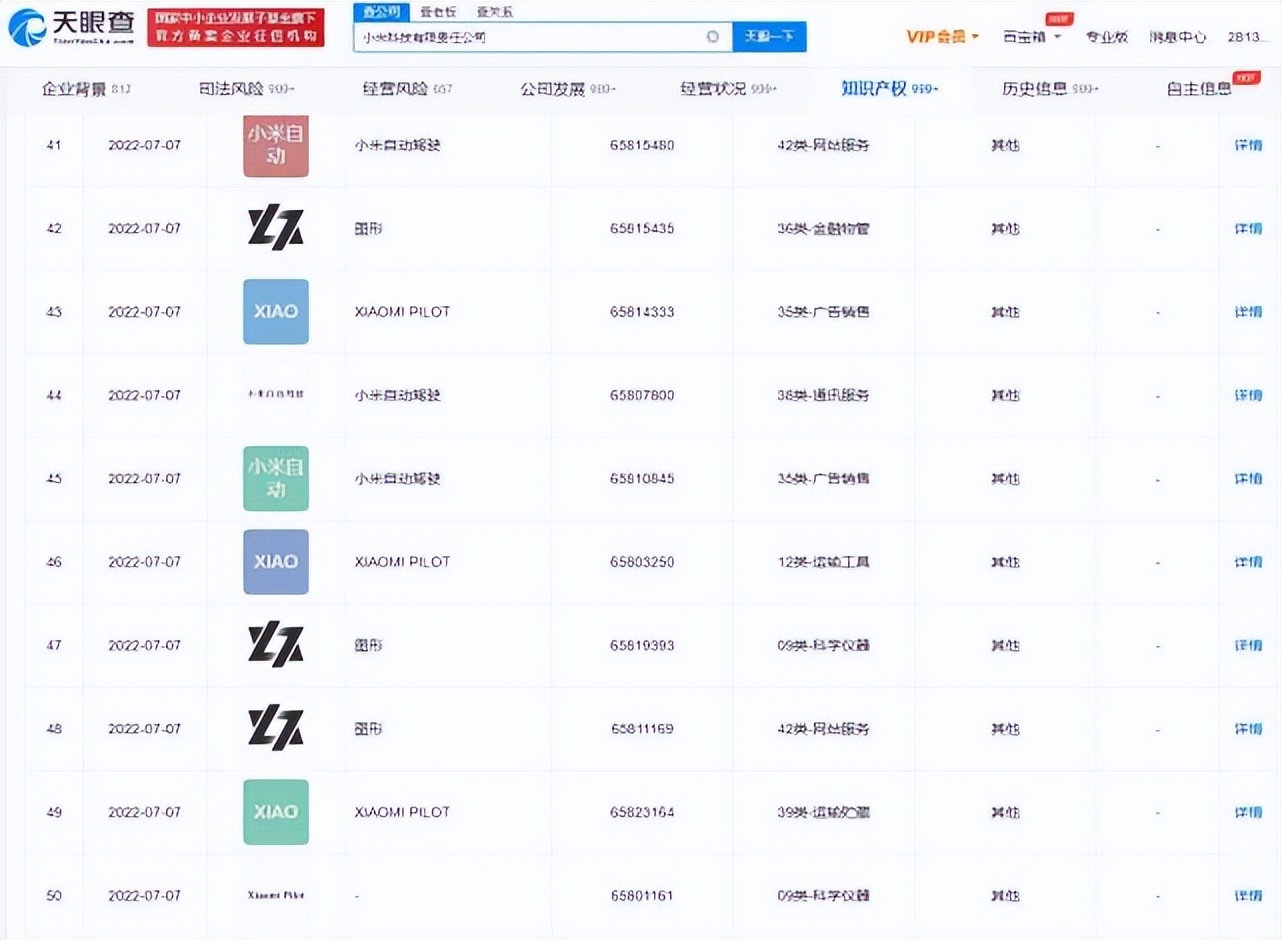Open the small text trademark image in row 44
The height and width of the screenshot is (940, 1282).
pos(276,395)
